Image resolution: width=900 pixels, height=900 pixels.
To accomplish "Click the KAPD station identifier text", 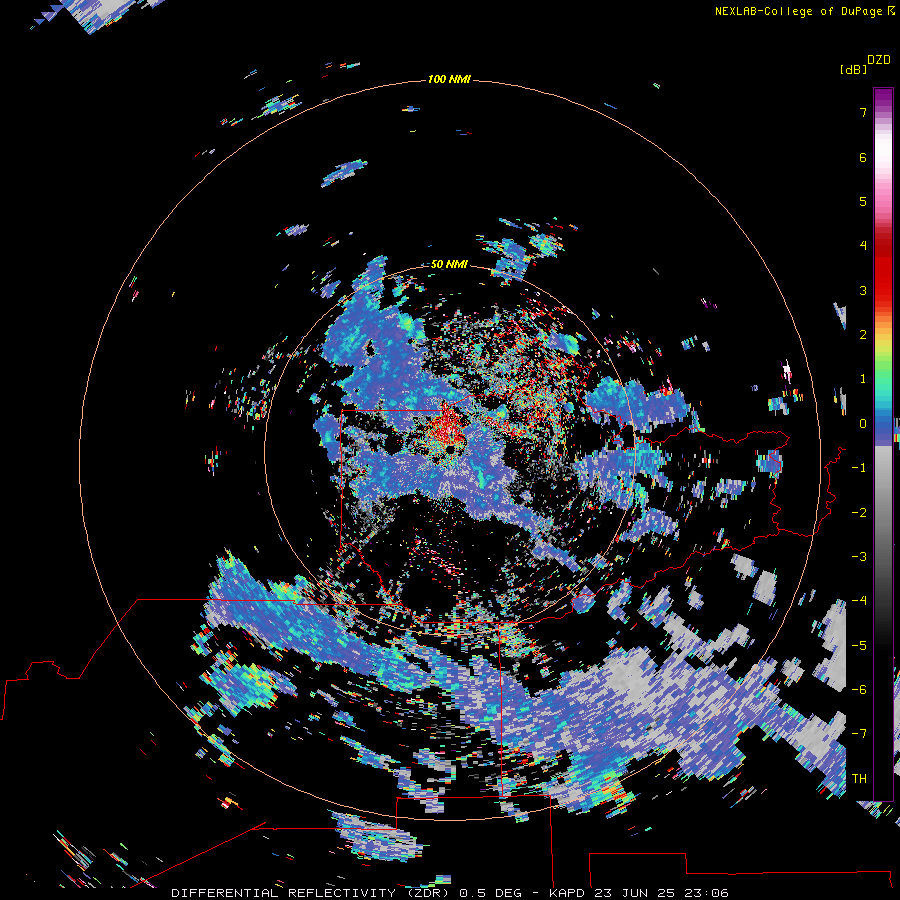I will point(567,893).
